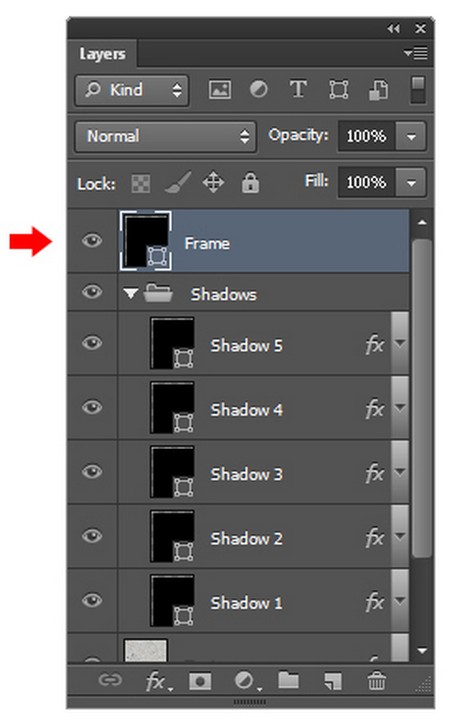Lock position move icon
This screenshot has width=450, height=724.
click(x=213, y=183)
